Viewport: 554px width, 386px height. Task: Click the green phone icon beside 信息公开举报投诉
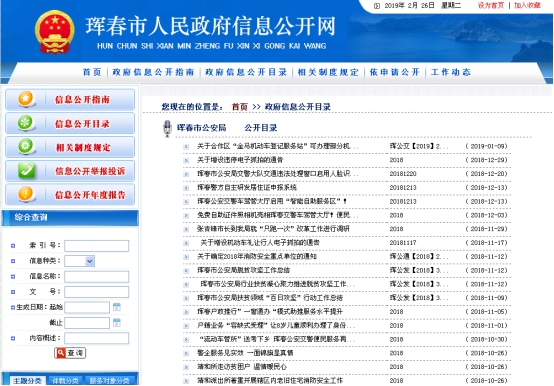26,170
